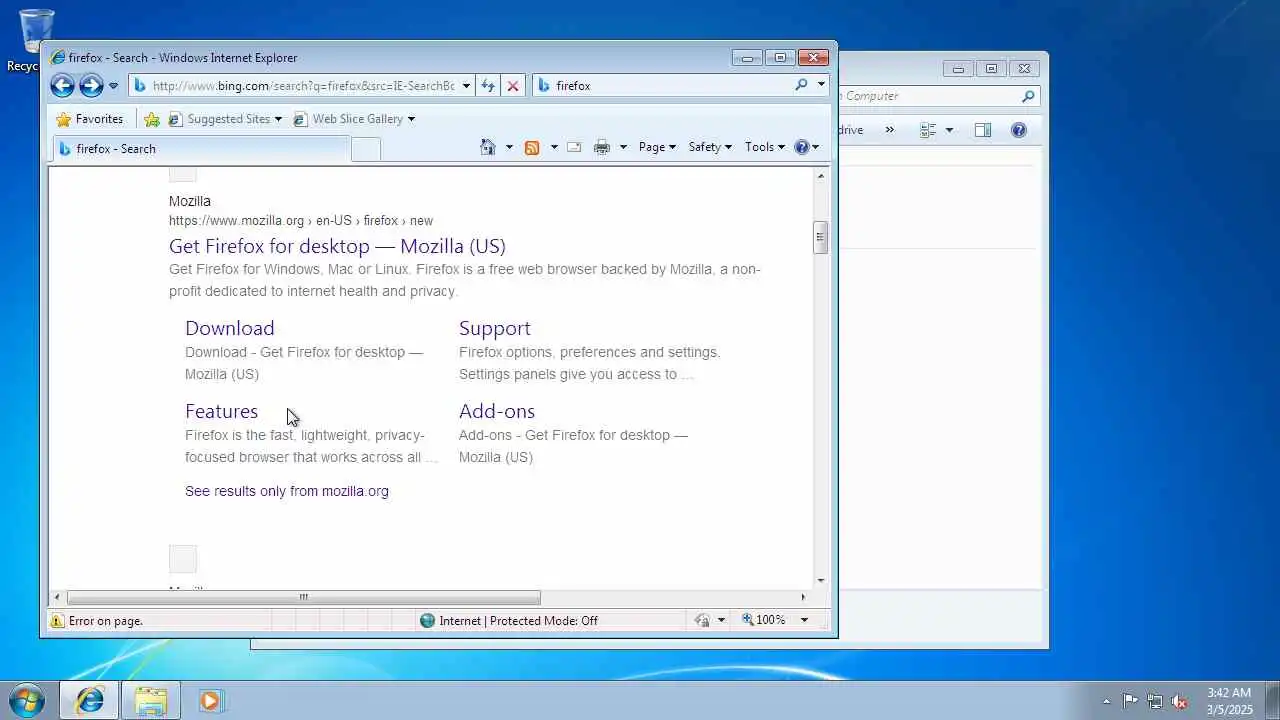The height and width of the screenshot is (720, 1280).
Task: Click the network tray icon
Action: tap(1155, 701)
